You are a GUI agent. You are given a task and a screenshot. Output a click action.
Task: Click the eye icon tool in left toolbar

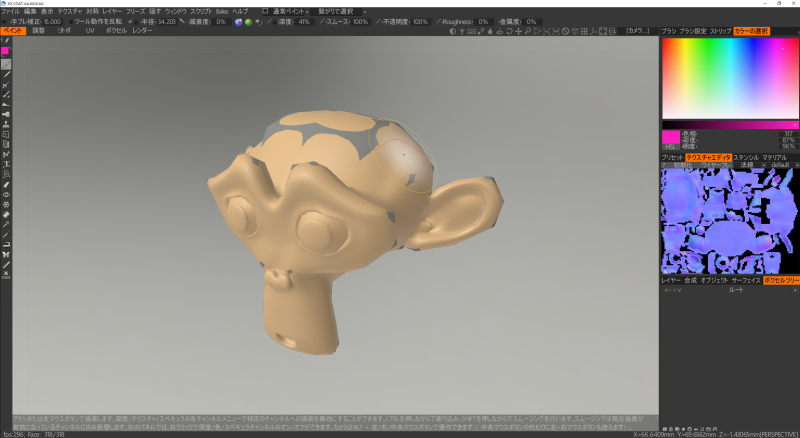coord(6,194)
